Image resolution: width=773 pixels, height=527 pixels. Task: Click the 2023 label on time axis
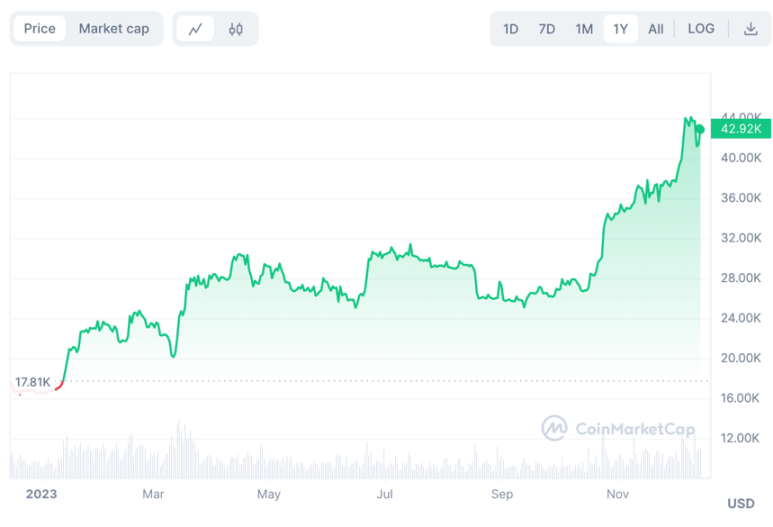coord(41,494)
